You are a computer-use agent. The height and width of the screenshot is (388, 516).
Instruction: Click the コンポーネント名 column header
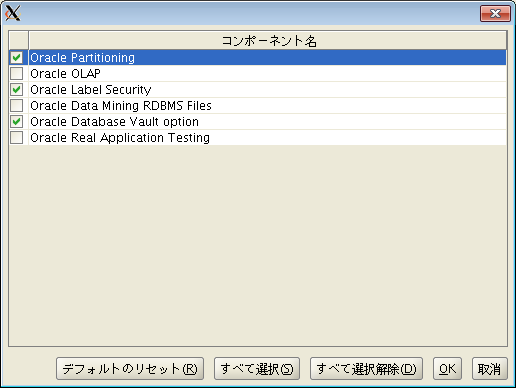point(268,41)
